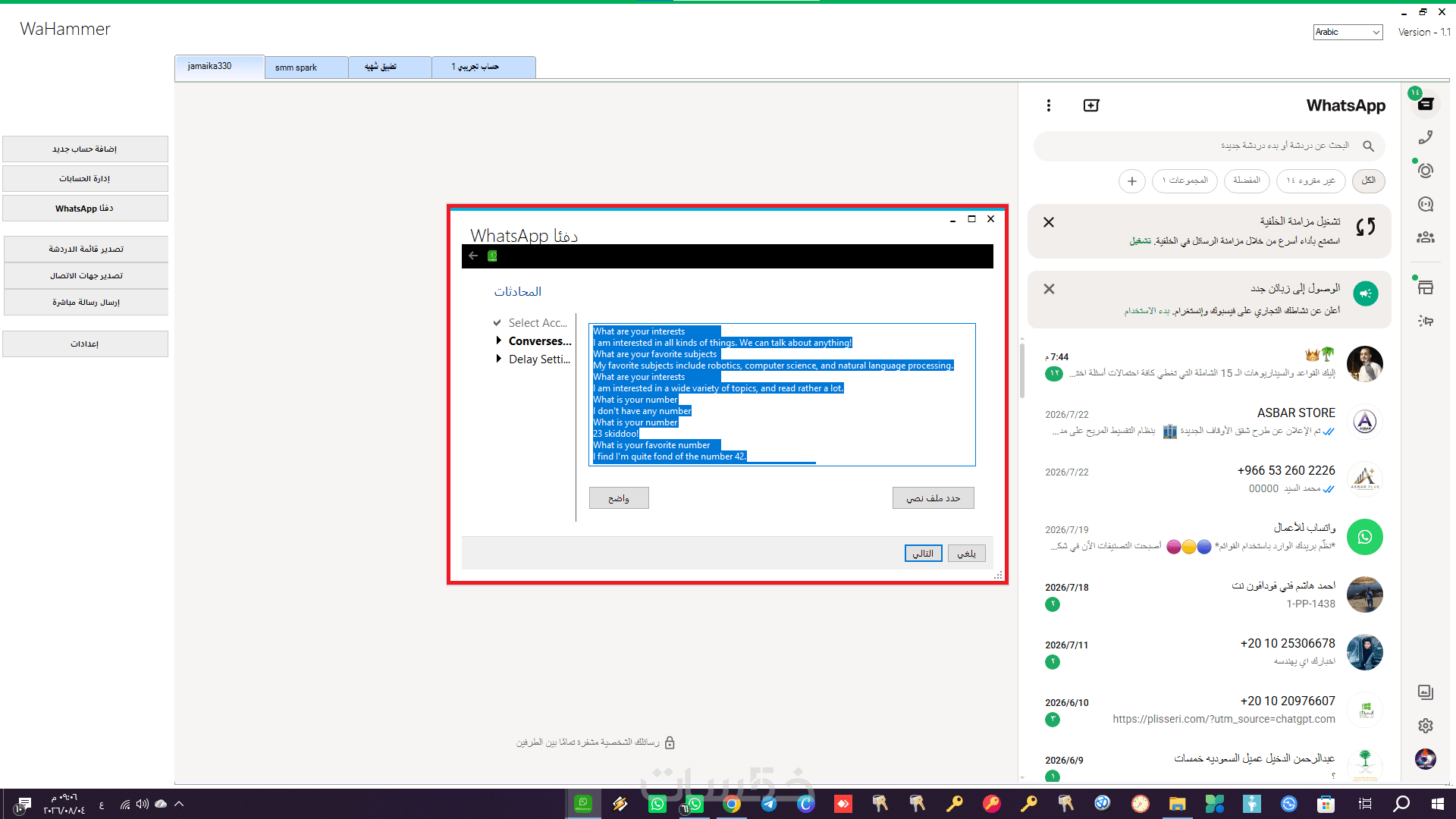Start a new chat with the compose icon
This screenshot has height=819, width=1456.
[1091, 105]
